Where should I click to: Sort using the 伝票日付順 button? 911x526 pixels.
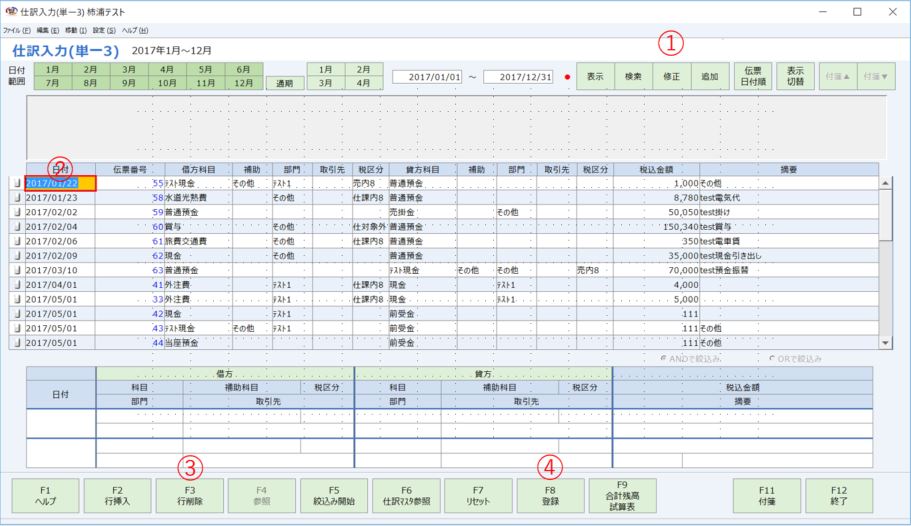click(x=753, y=76)
